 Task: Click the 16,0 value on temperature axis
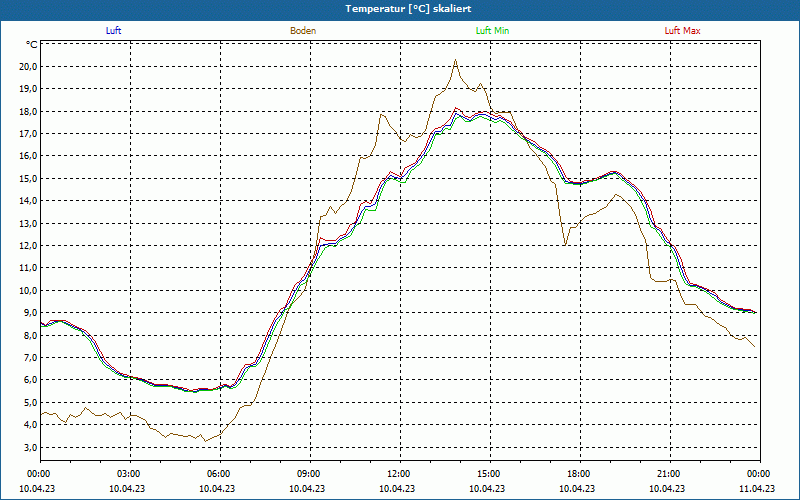(x=28, y=156)
